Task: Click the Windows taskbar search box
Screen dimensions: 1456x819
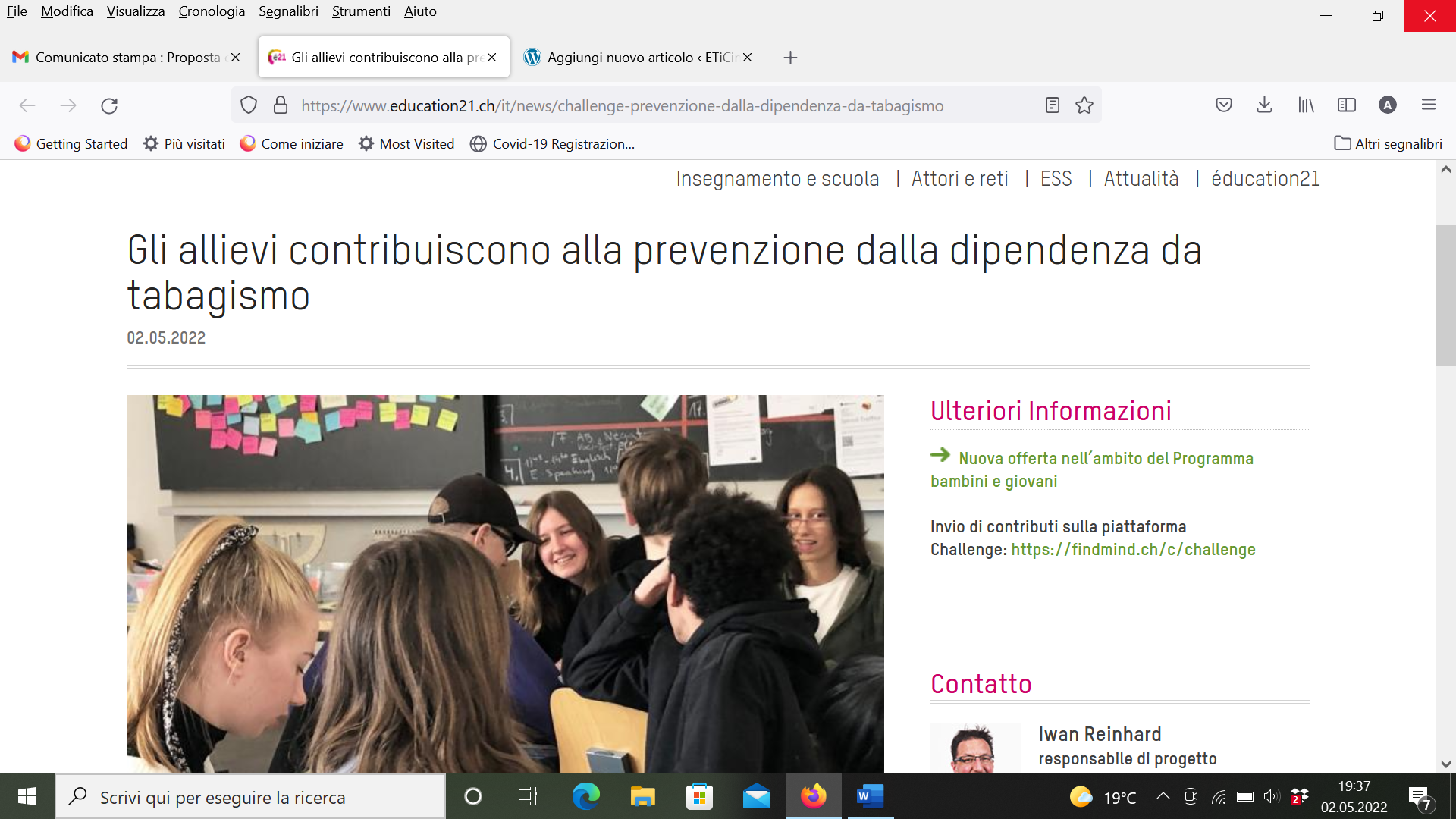Action: tap(250, 796)
